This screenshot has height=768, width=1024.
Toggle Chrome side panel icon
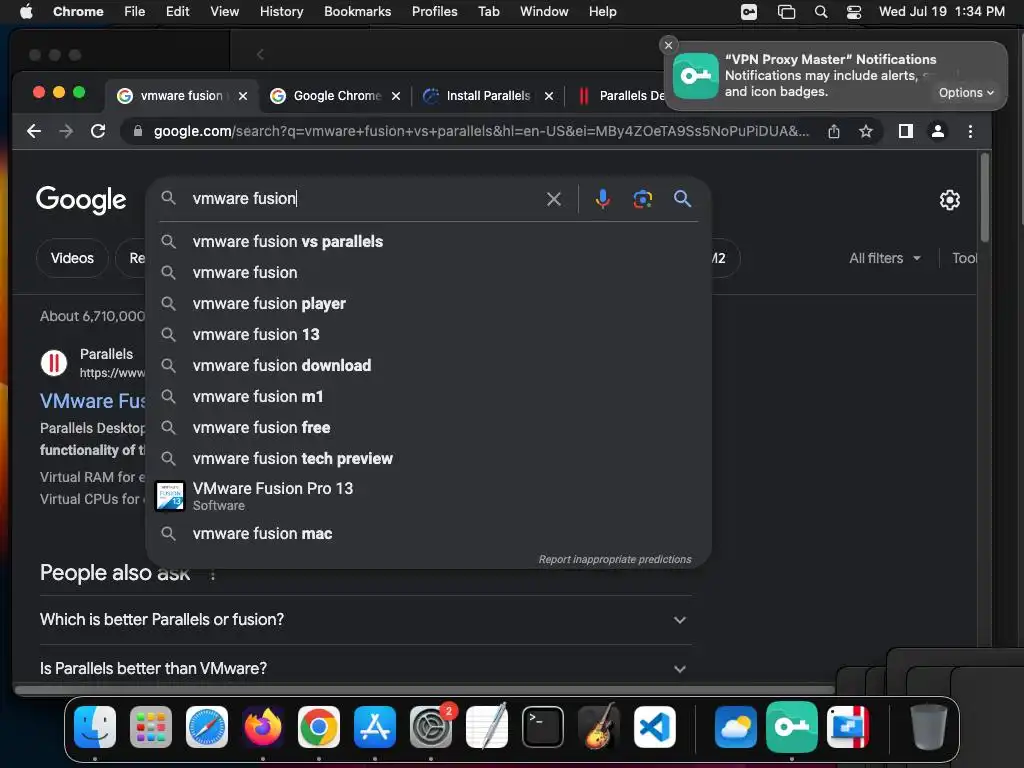pyautogui.click(x=905, y=131)
